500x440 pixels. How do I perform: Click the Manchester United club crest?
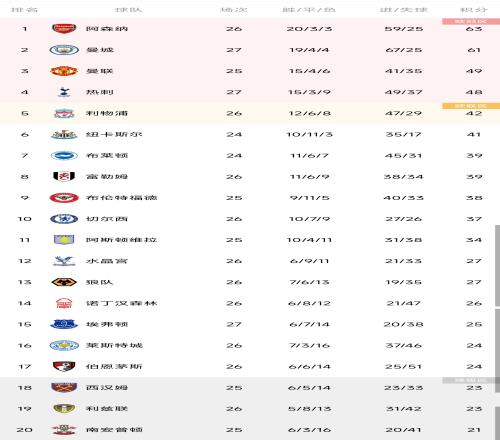tap(64, 71)
